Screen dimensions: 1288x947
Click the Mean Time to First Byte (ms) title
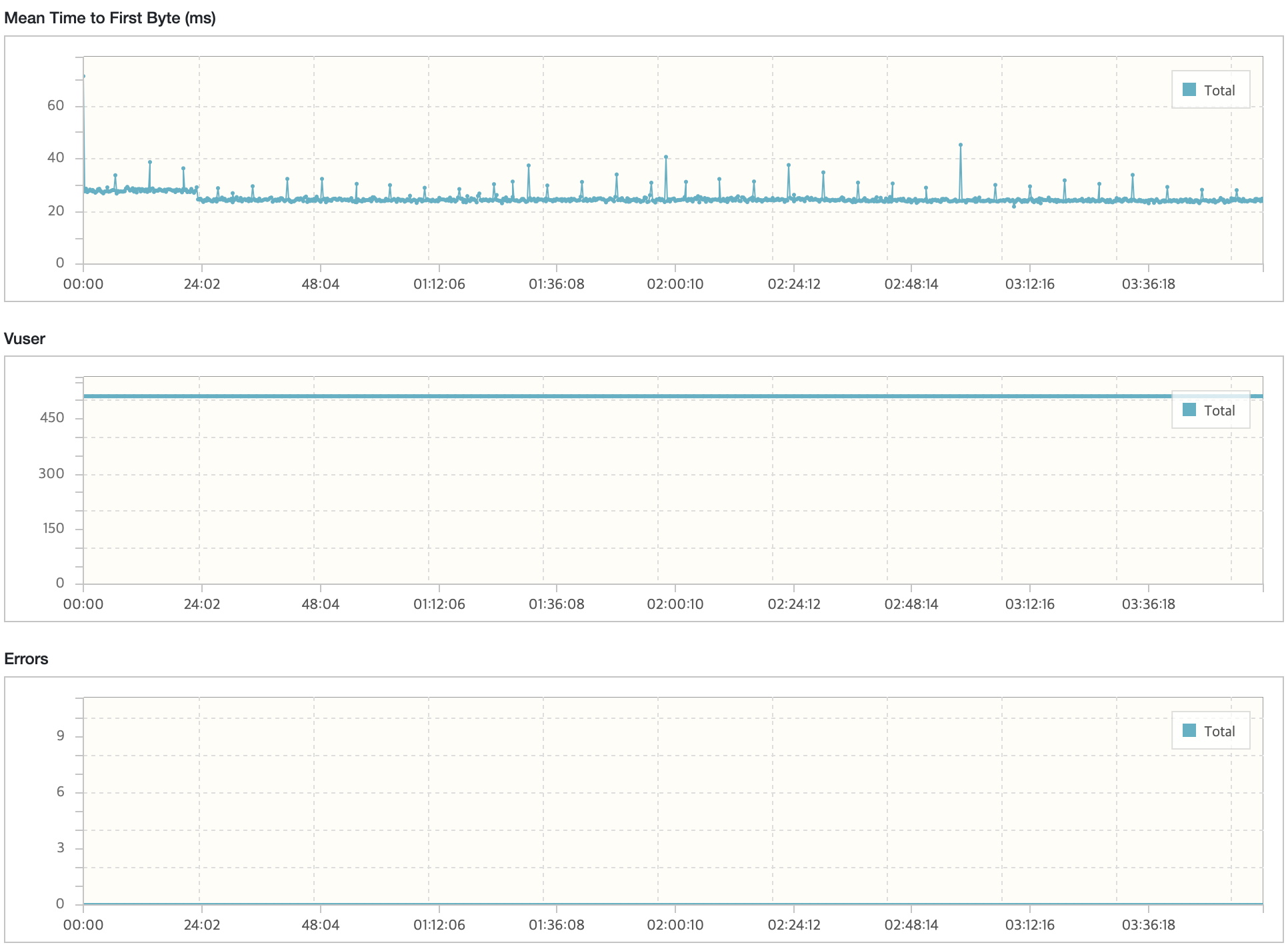tap(110, 18)
